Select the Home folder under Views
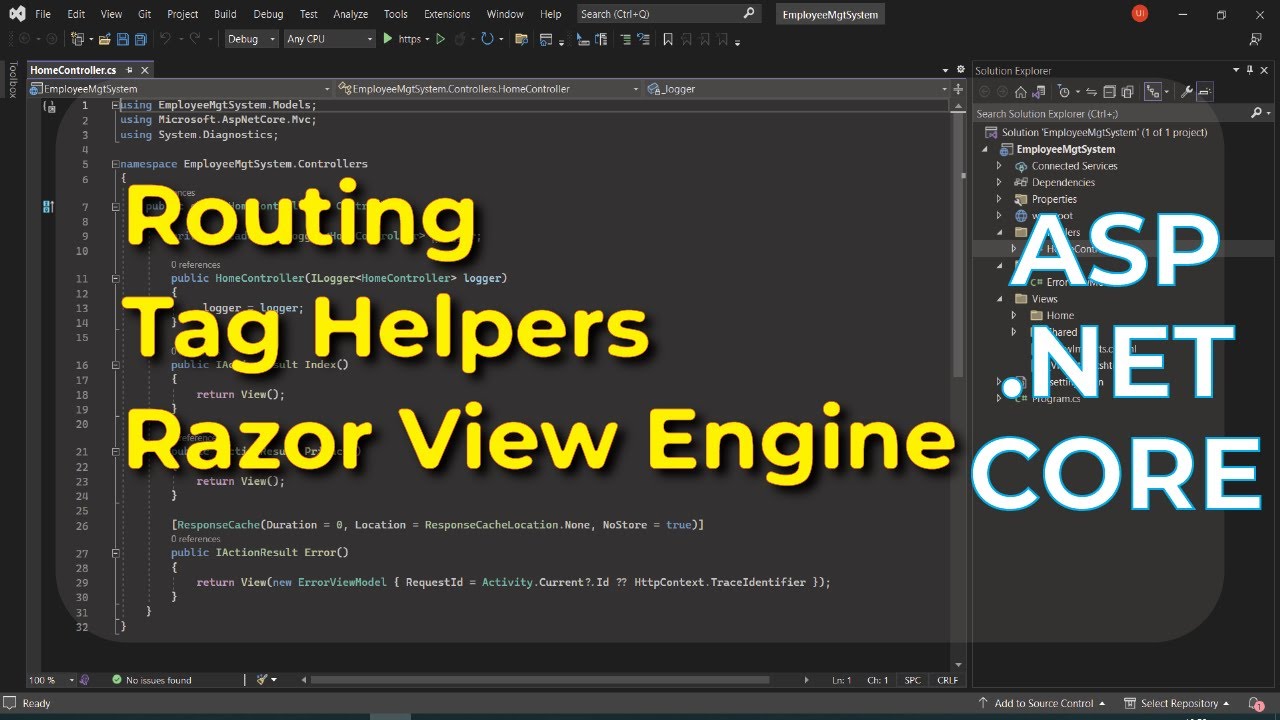Image resolution: width=1280 pixels, height=720 pixels. point(1060,315)
